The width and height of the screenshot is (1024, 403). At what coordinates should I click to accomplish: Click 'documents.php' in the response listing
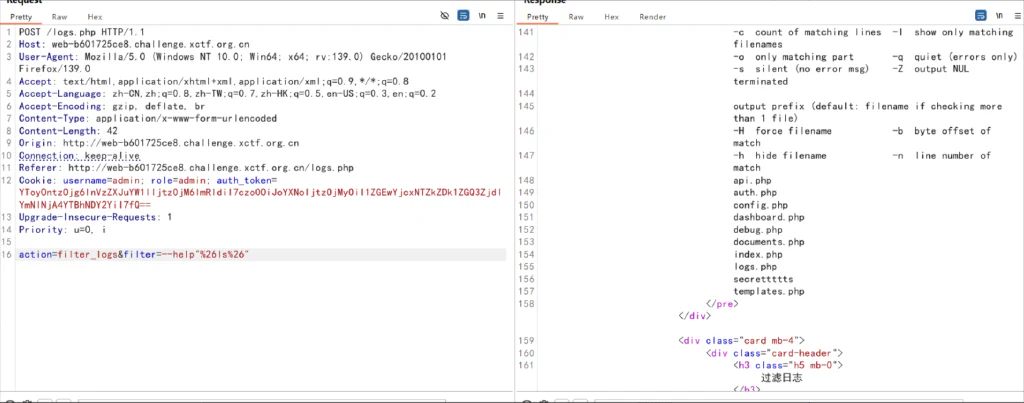pyautogui.click(x=769, y=242)
